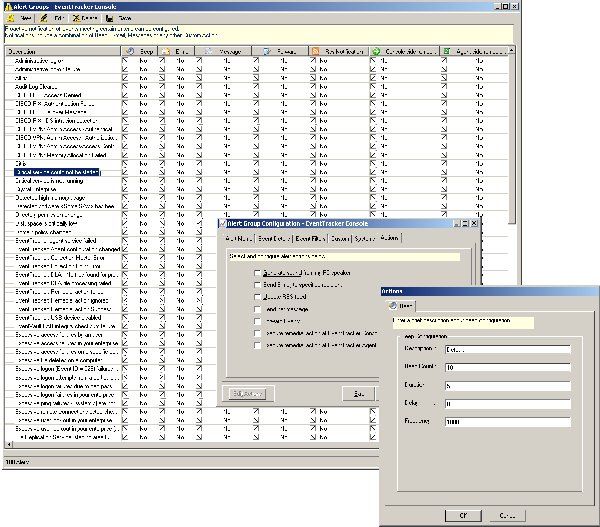Click the E-mail column header icon
600x527 pixels.
[x=166, y=51]
